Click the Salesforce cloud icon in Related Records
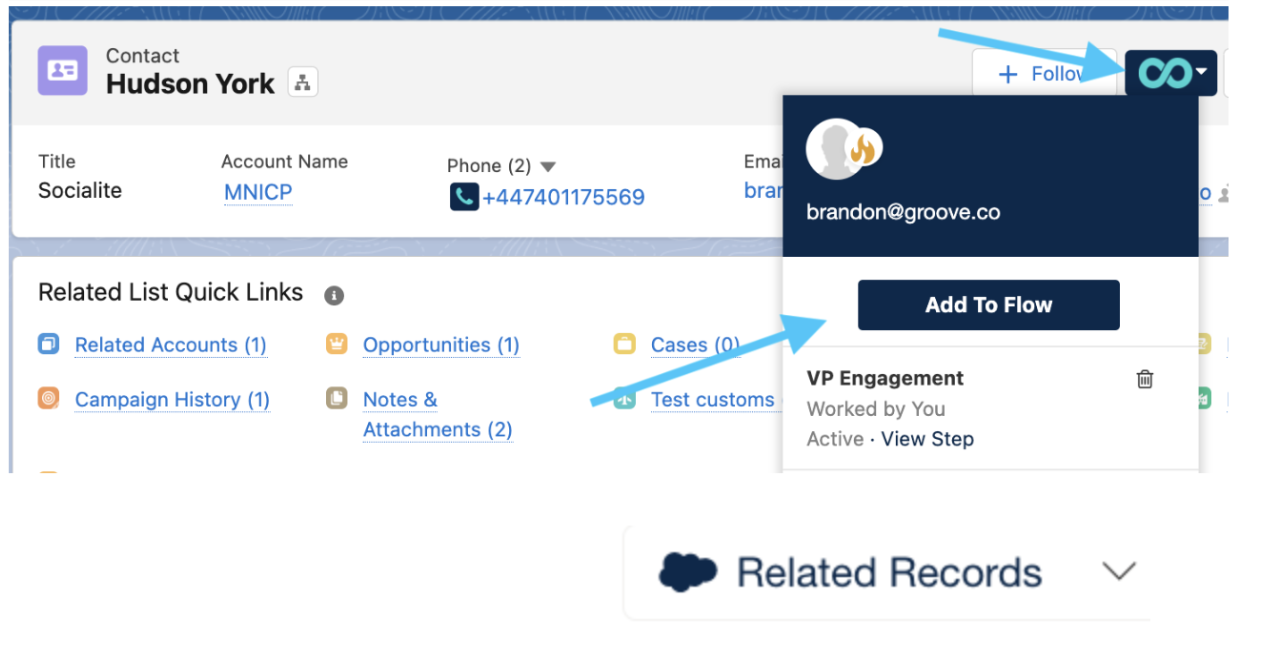 pos(688,572)
